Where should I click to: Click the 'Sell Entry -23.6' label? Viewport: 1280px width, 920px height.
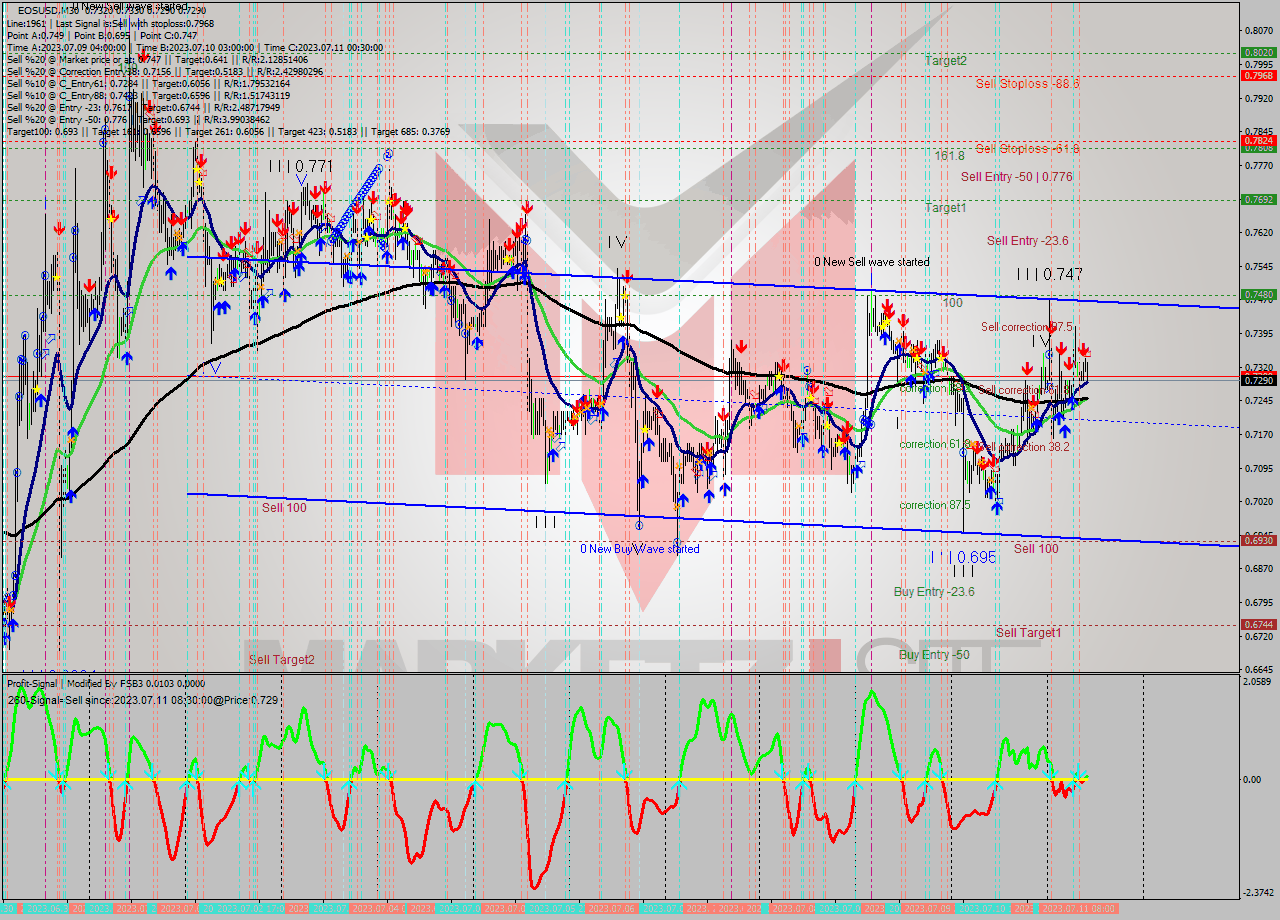click(1027, 241)
